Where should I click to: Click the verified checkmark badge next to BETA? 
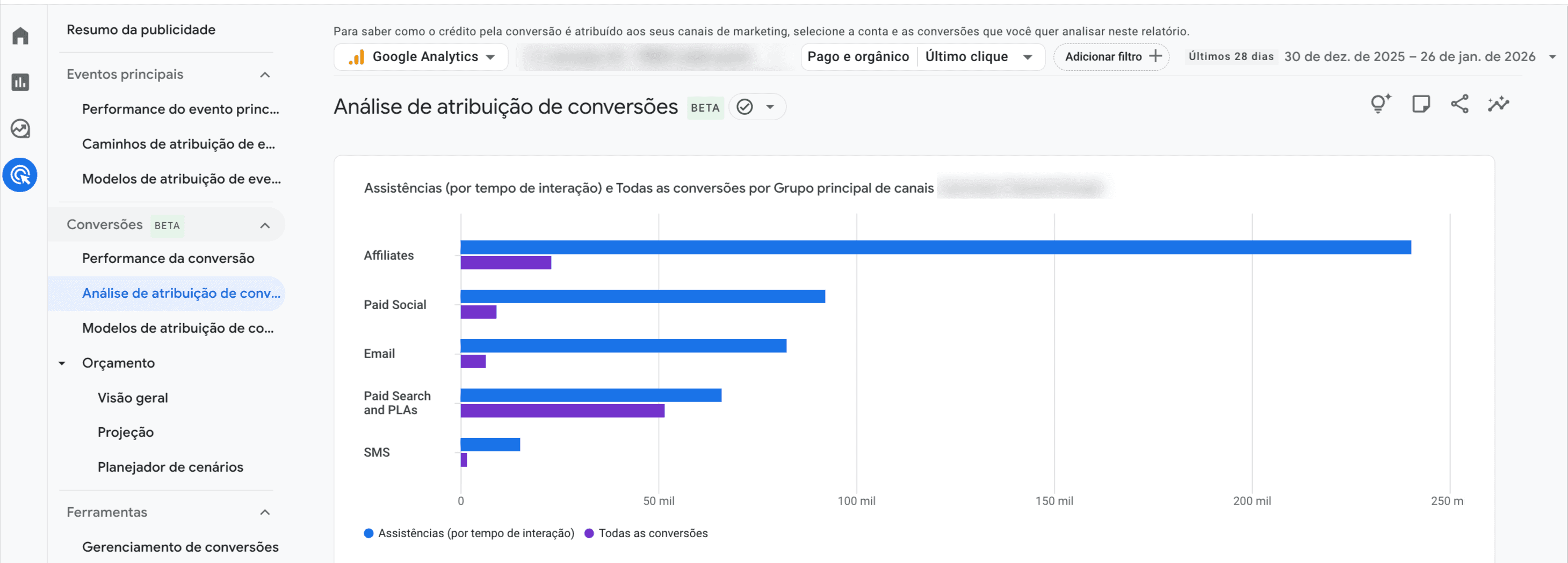[745, 107]
